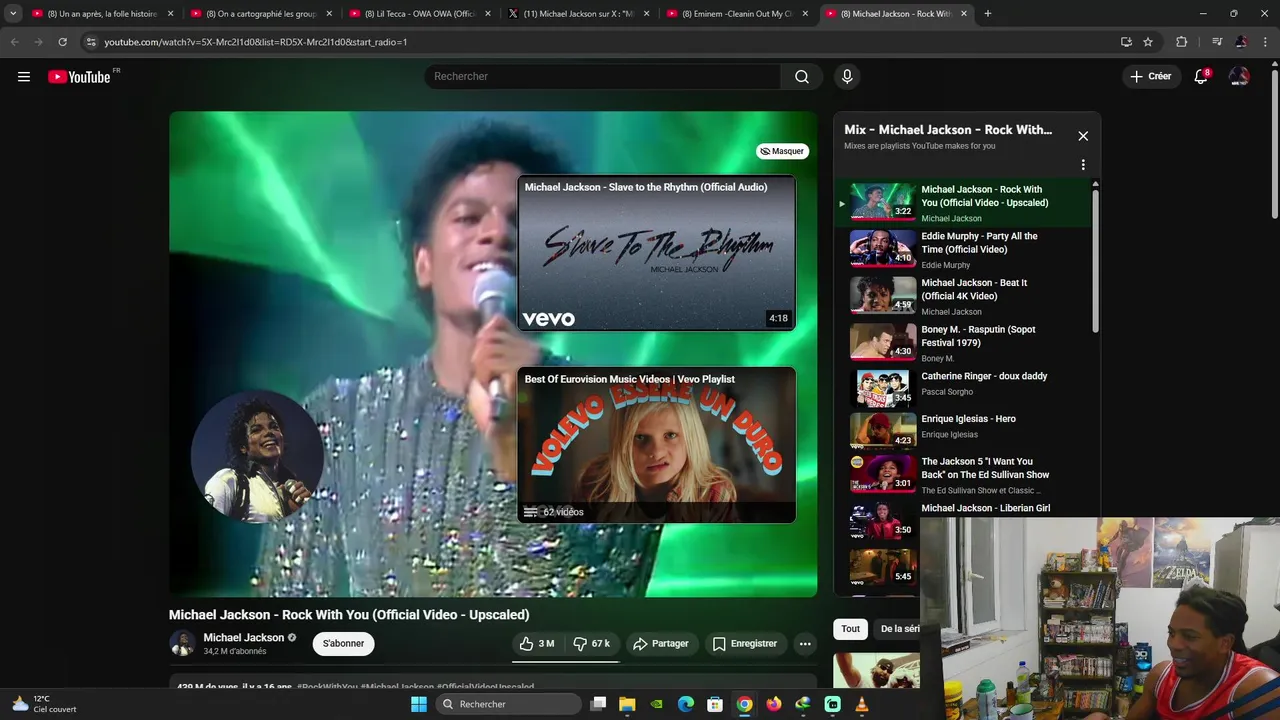Open YouTube account avatar menu
Screen dimensions: 1280x720
1239,77
